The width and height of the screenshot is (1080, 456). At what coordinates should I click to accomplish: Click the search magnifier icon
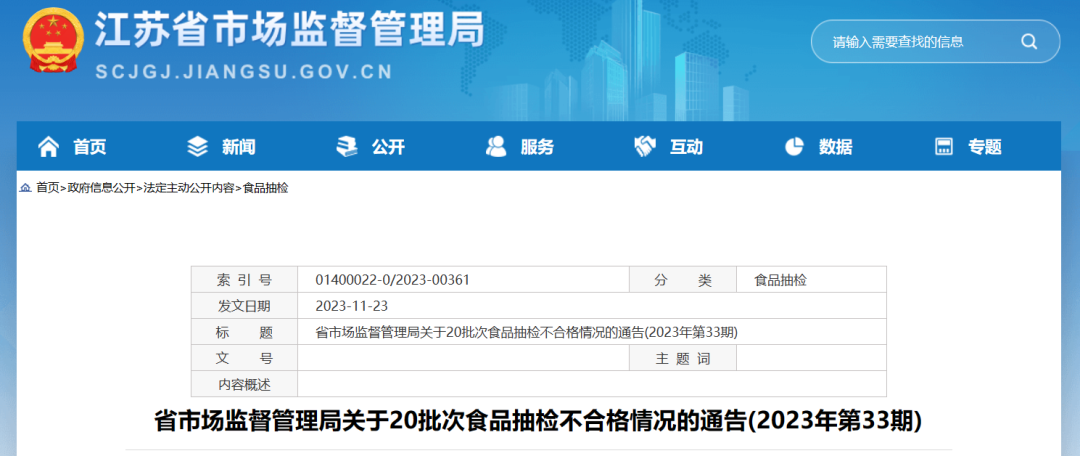pyautogui.click(x=1029, y=42)
